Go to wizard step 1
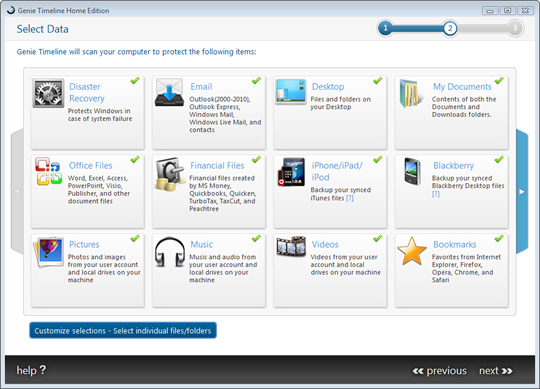This screenshot has width=540, height=389. pyautogui.click(x=385, y=28)
